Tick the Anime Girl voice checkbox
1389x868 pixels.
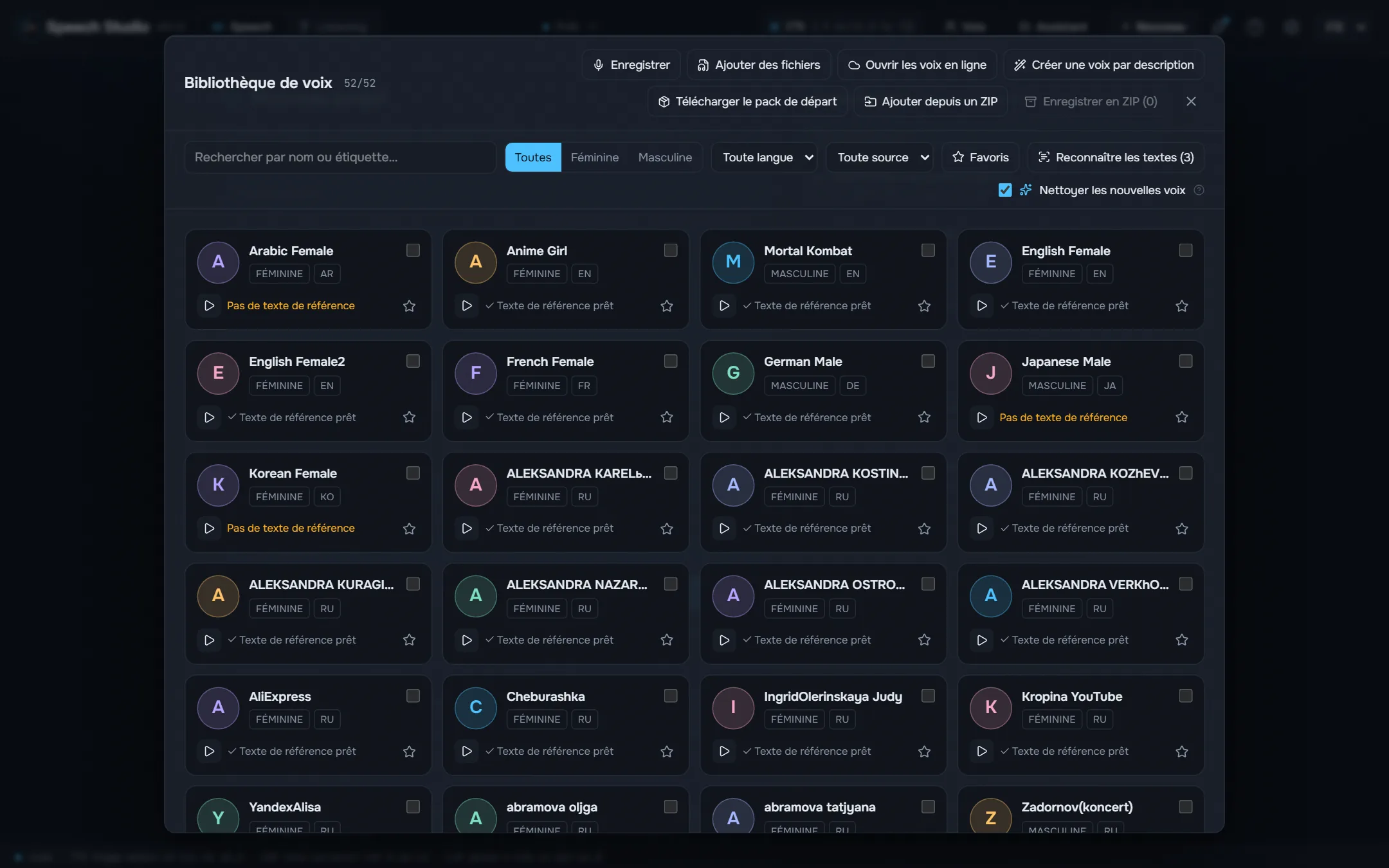tap(671, 250)
